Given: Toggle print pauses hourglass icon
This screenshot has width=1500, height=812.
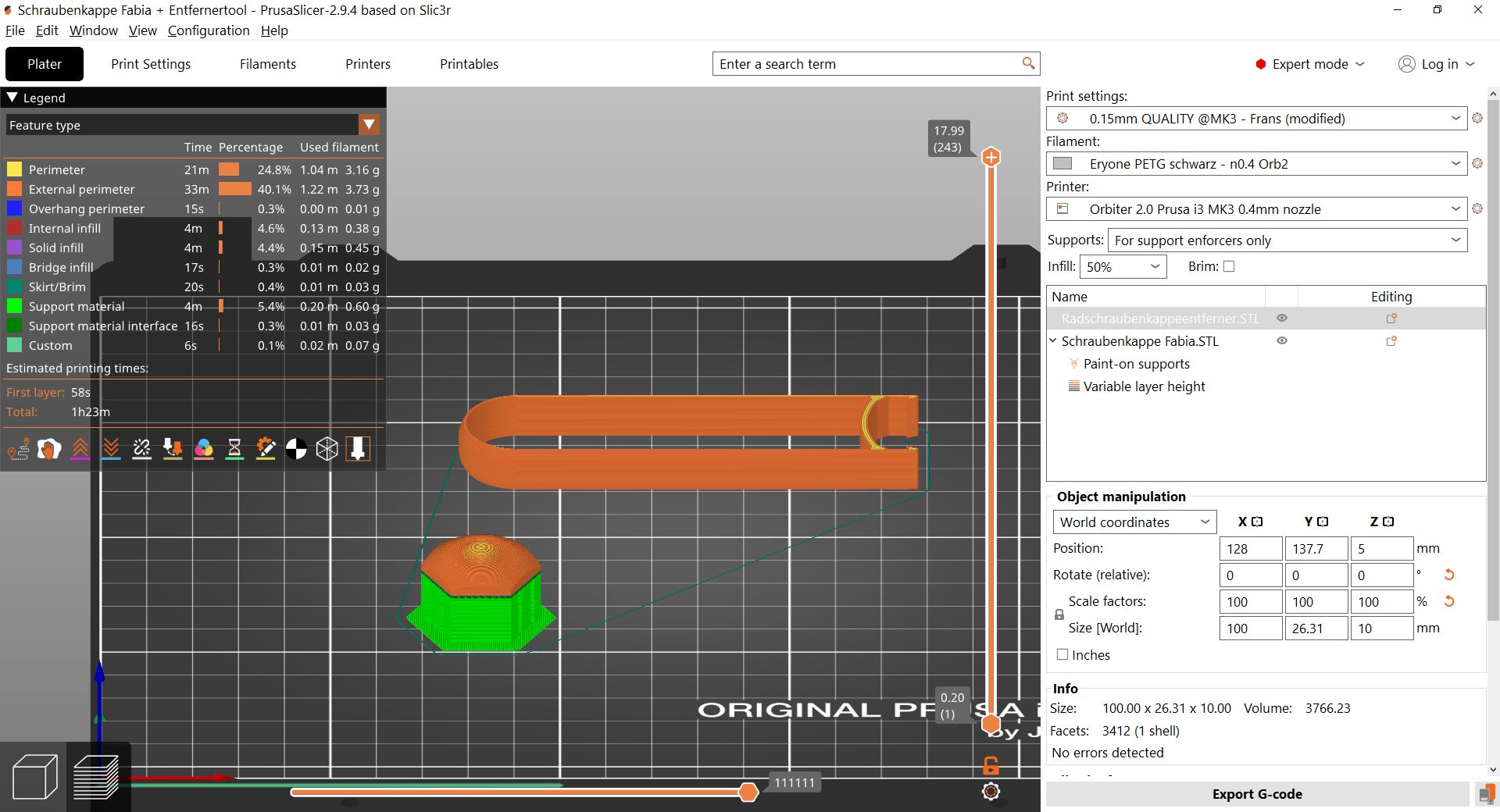Looking at the screenshot, I should (234, 449).
